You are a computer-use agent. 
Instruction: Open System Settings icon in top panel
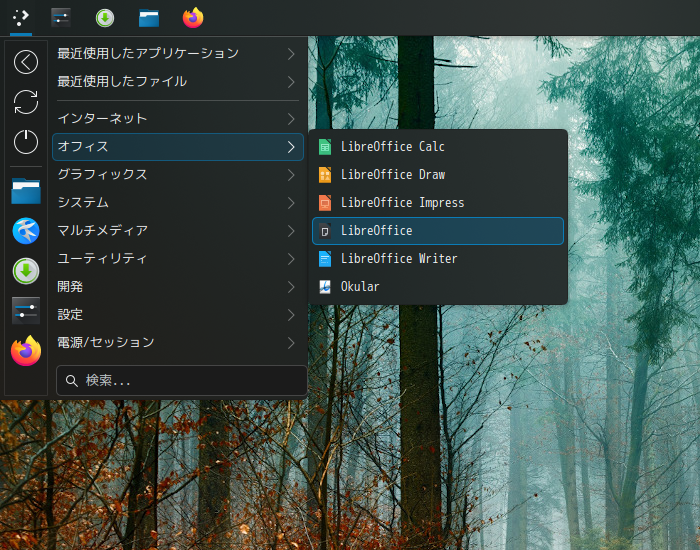click(x=61, y=18)
